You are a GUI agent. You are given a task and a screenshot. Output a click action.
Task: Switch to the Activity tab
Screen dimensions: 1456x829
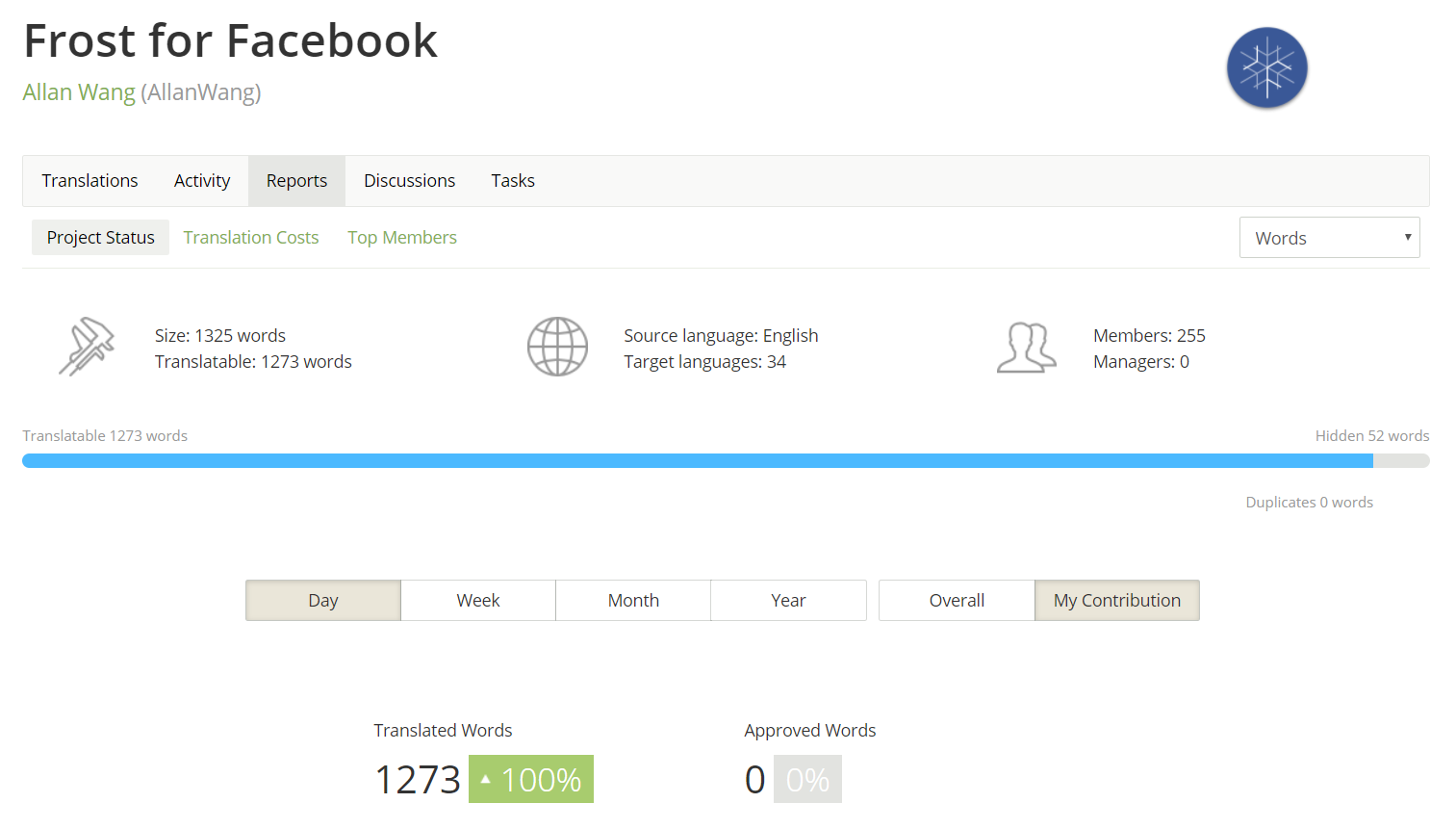(x=202, y=181)
